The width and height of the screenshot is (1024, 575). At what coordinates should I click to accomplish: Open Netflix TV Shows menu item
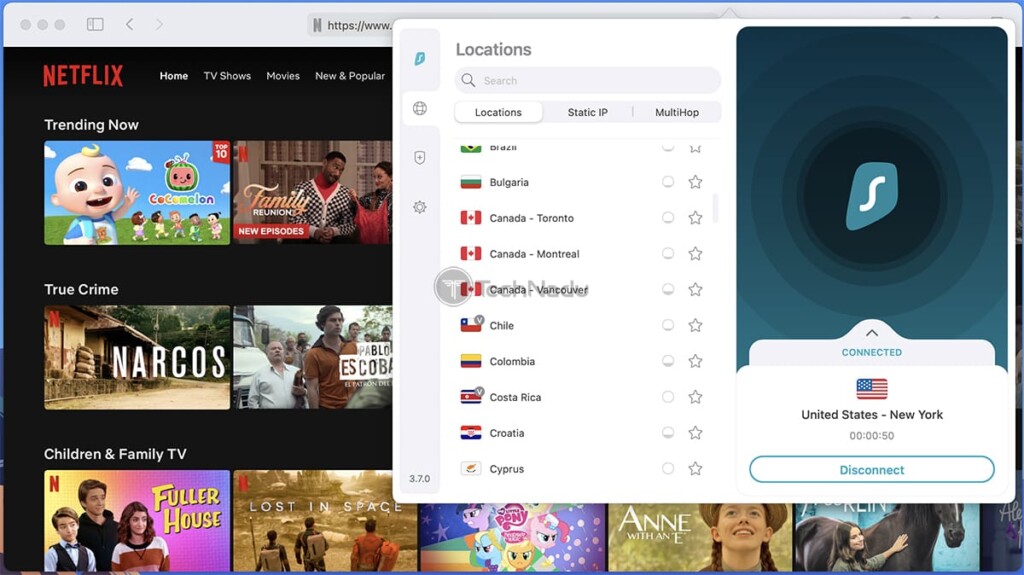pyautogui.click(x=227, y=76)
